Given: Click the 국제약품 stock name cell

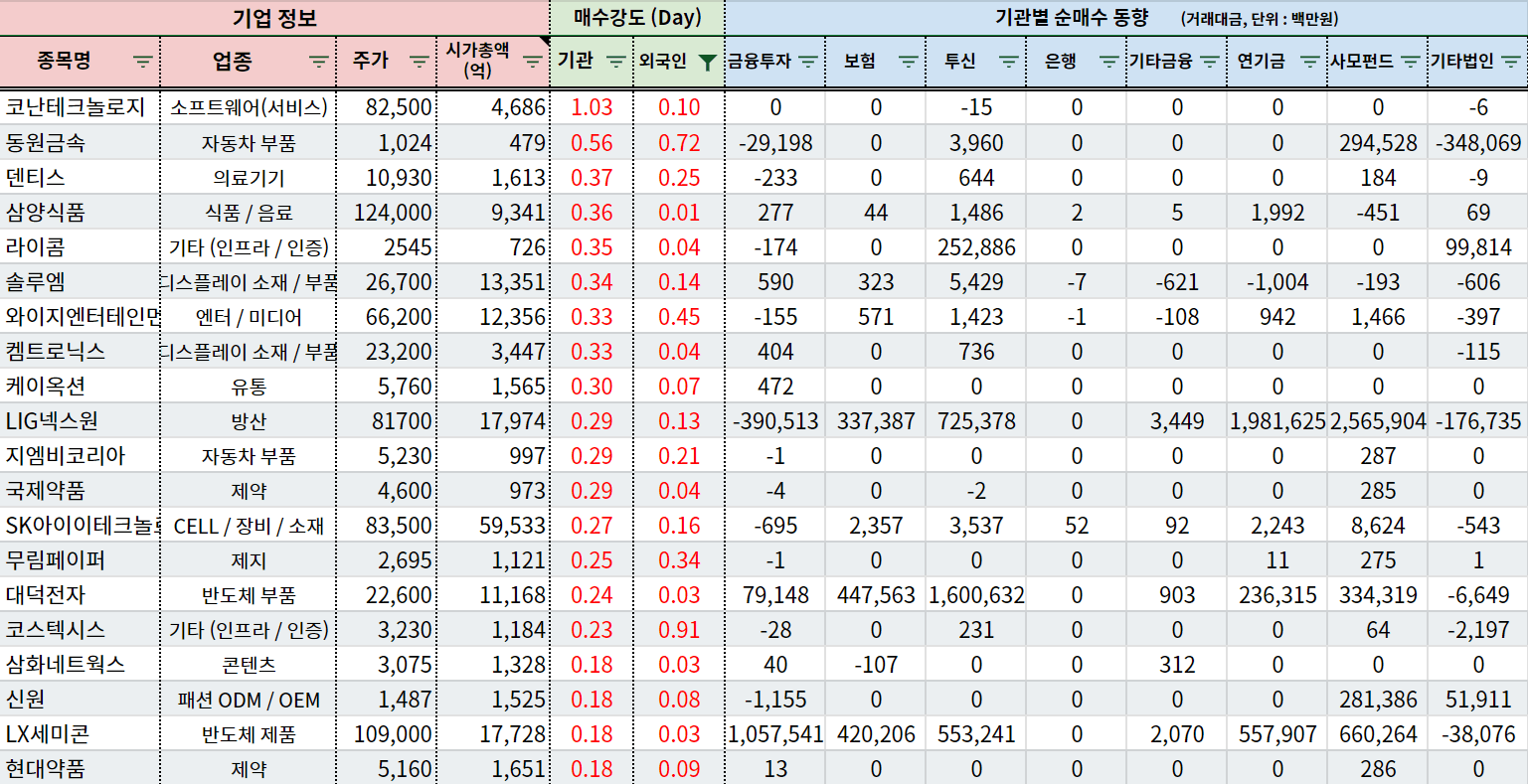Looking at the screenshot, I should (x=80, y=490).
